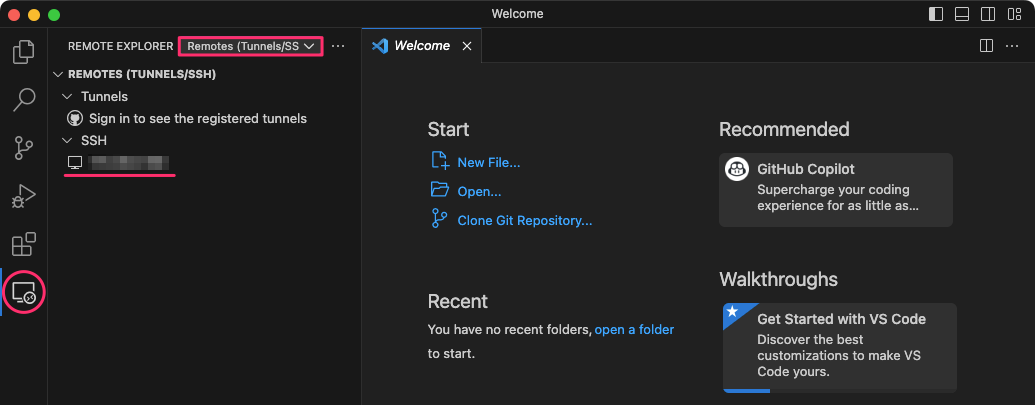1035x405 pixels.
Task: Click the Start heading text
Action: click(x=448, y=129)
